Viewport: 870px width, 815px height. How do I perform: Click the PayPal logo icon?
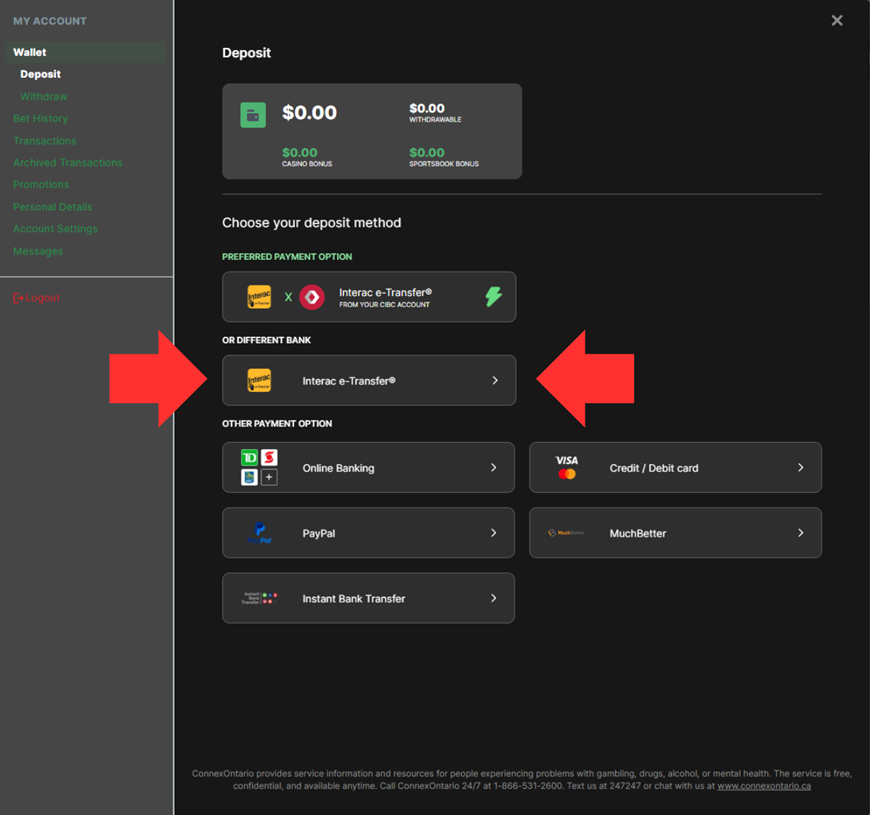pos(259,533)
